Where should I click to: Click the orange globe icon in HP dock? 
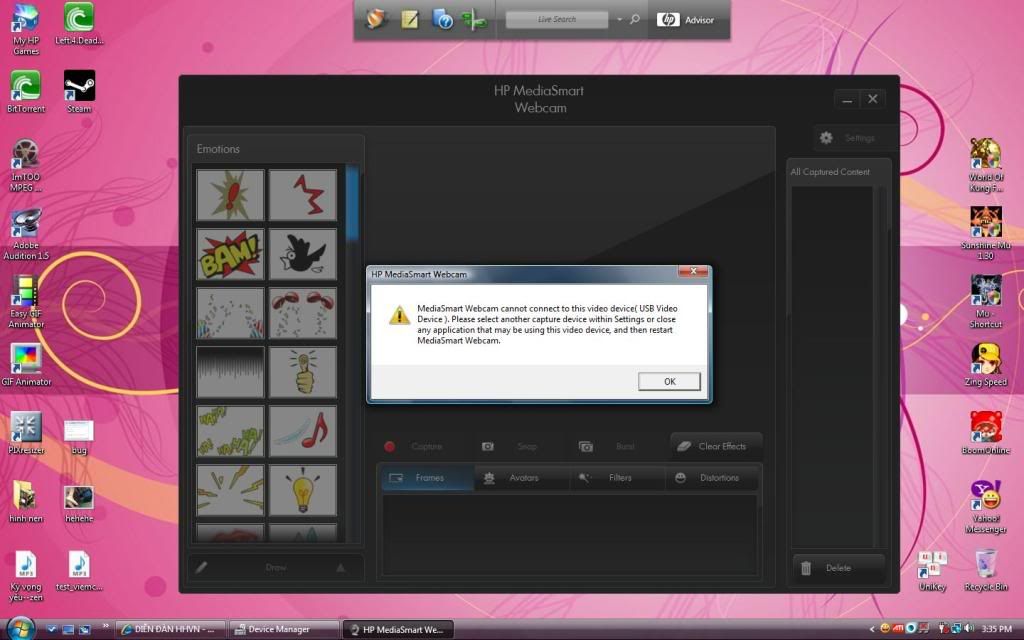[x=377, y=20]
